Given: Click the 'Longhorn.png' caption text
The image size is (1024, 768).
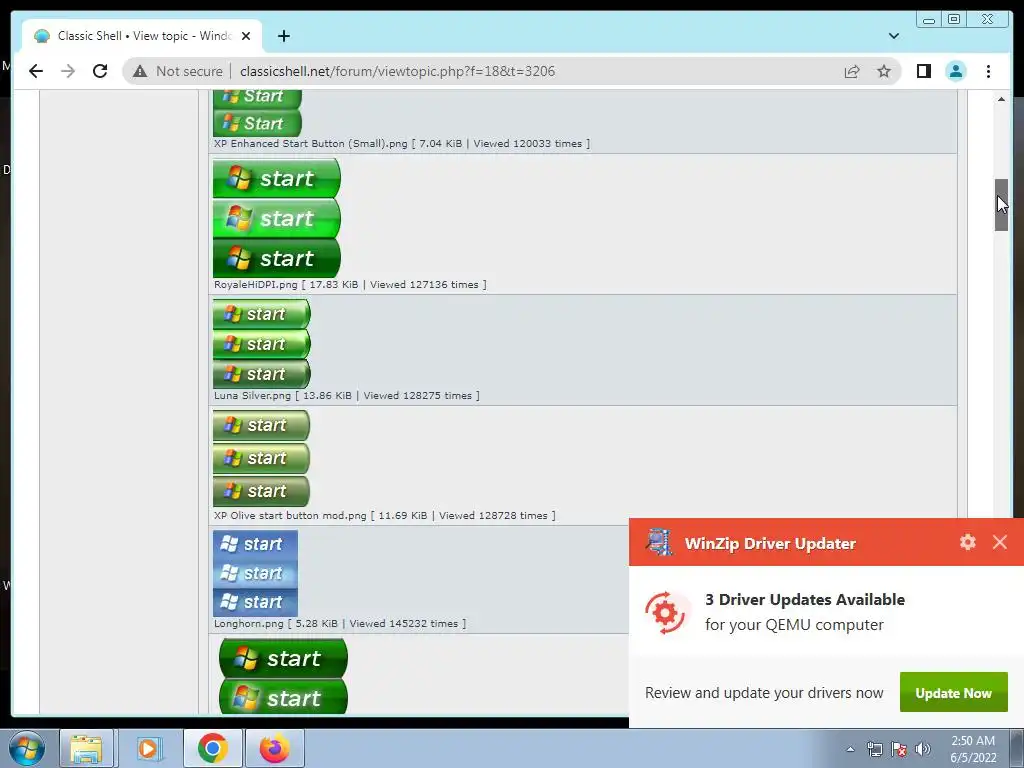Looking at the screenshot, I should point(249,624).
